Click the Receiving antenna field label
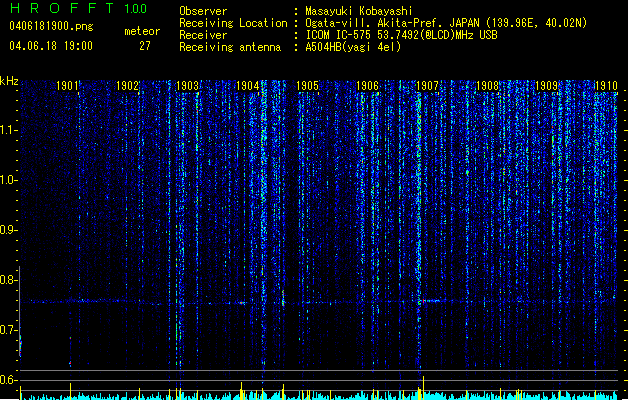 [x=230, y=47]
